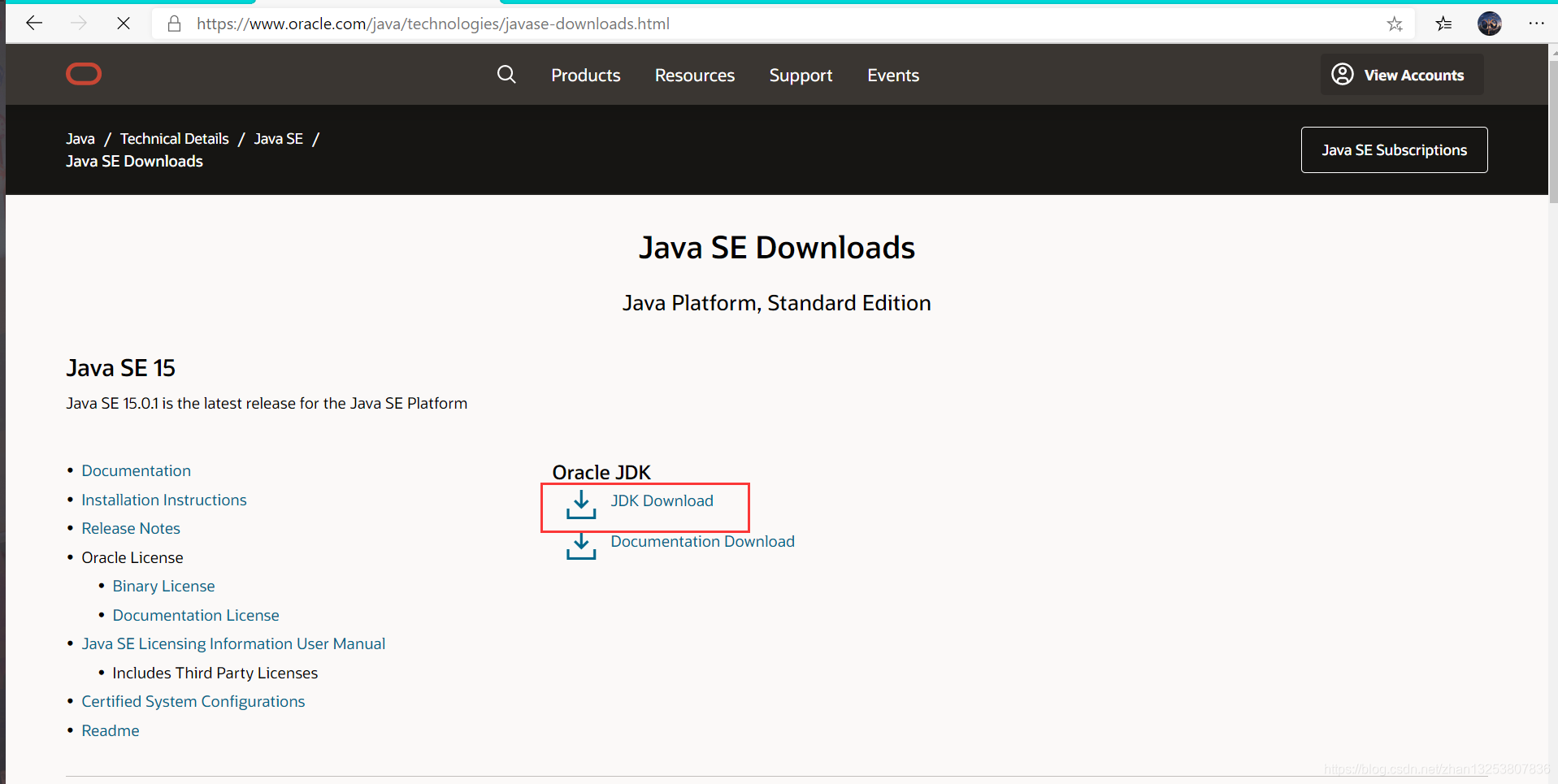The image size is (1558, 784).
Task: Go to Java breadcrumb link
Action: [80, 139]
